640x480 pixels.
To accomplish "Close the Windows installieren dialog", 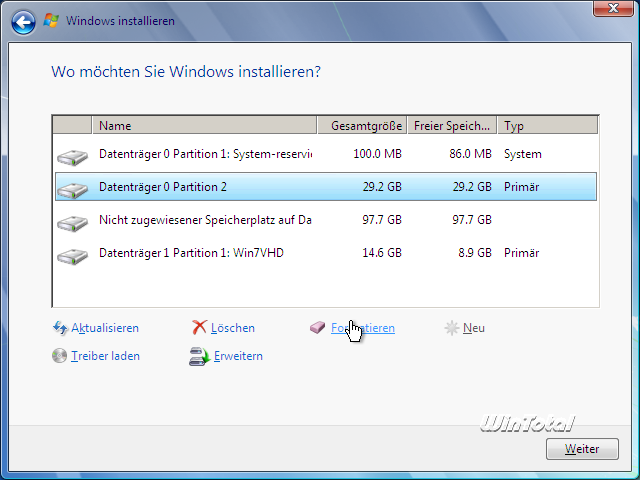I will (x=613, y=8).
